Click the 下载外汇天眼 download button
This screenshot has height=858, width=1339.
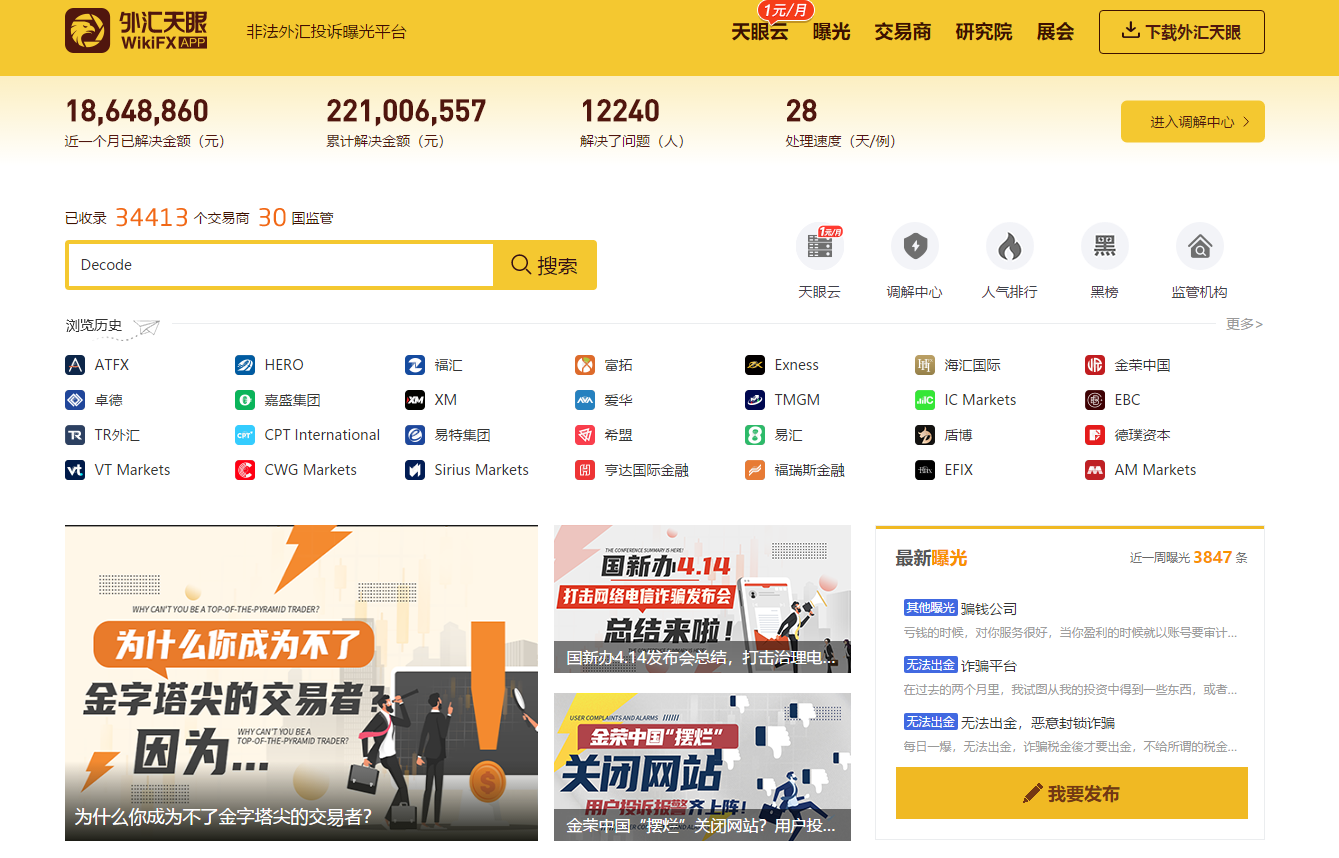1182,32
